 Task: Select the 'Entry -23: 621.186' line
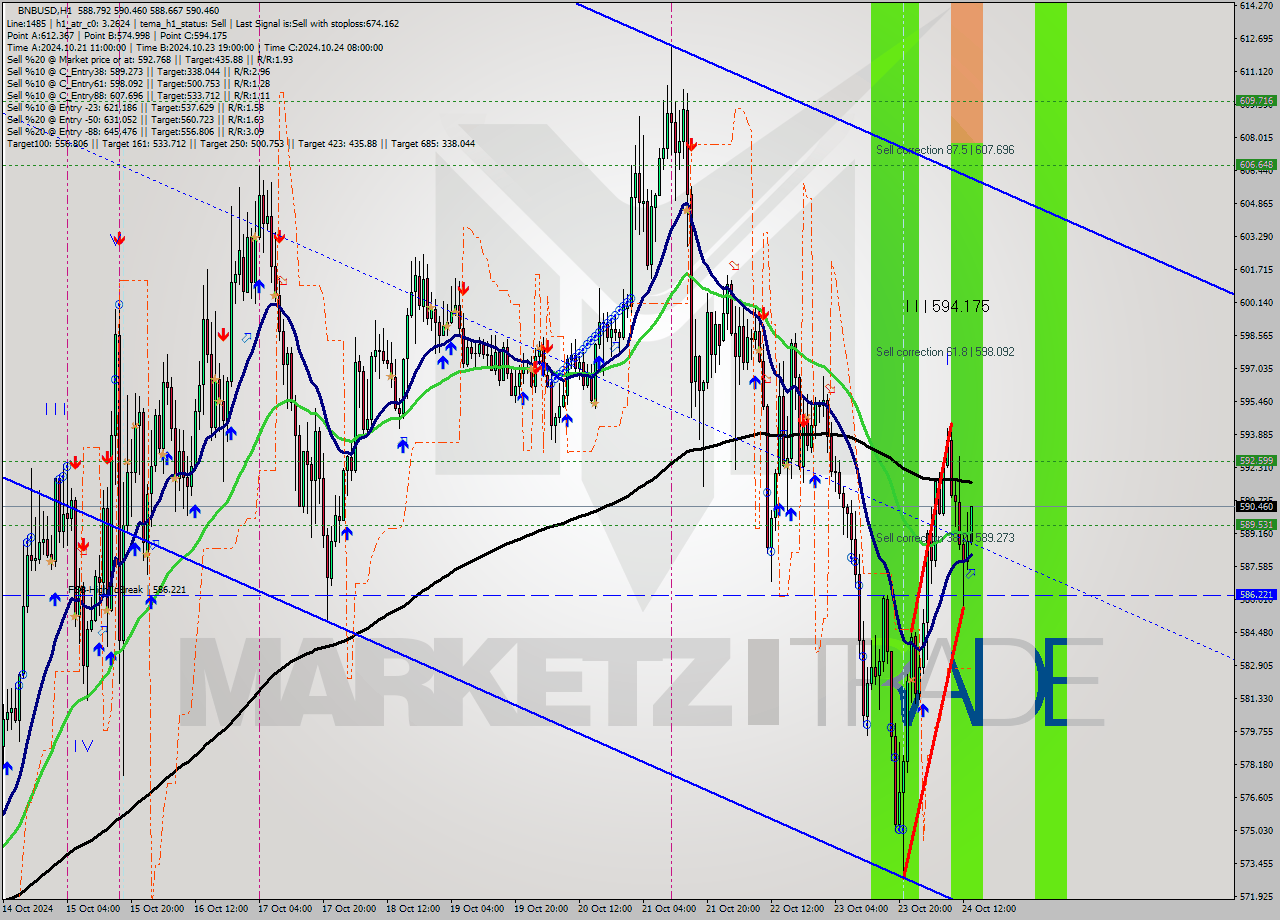coord(135,107)
